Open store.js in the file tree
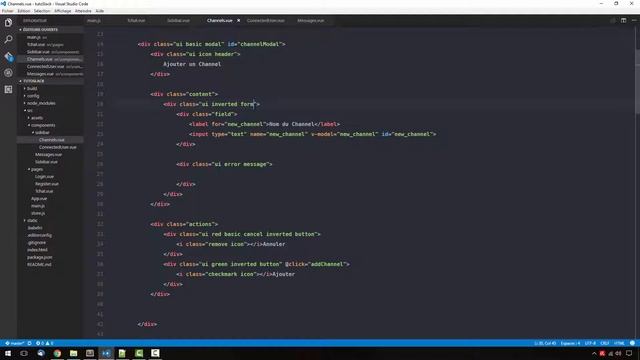 tap(38, 213)
